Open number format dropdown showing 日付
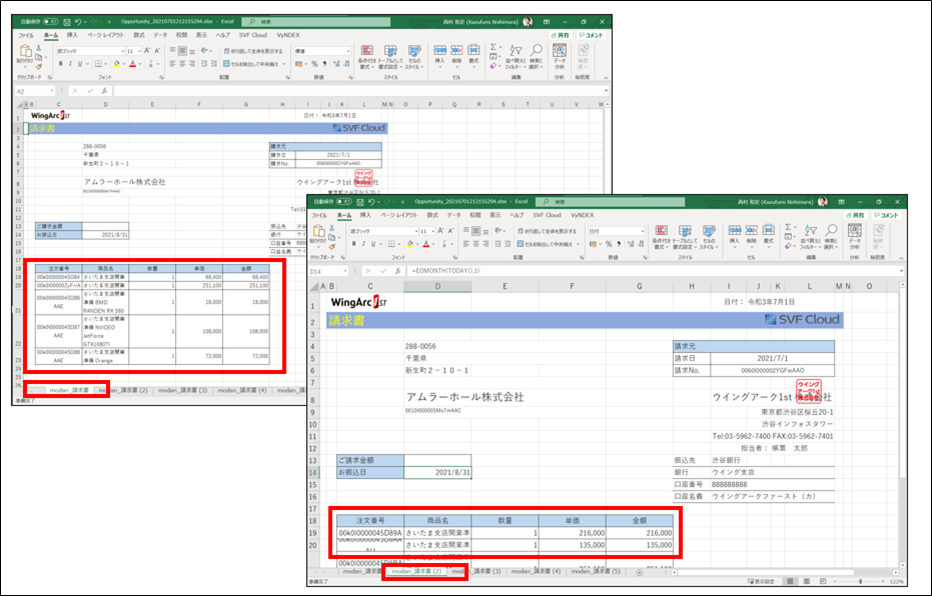932x596 pixels. pyautogui.click(x=642, y=231)
